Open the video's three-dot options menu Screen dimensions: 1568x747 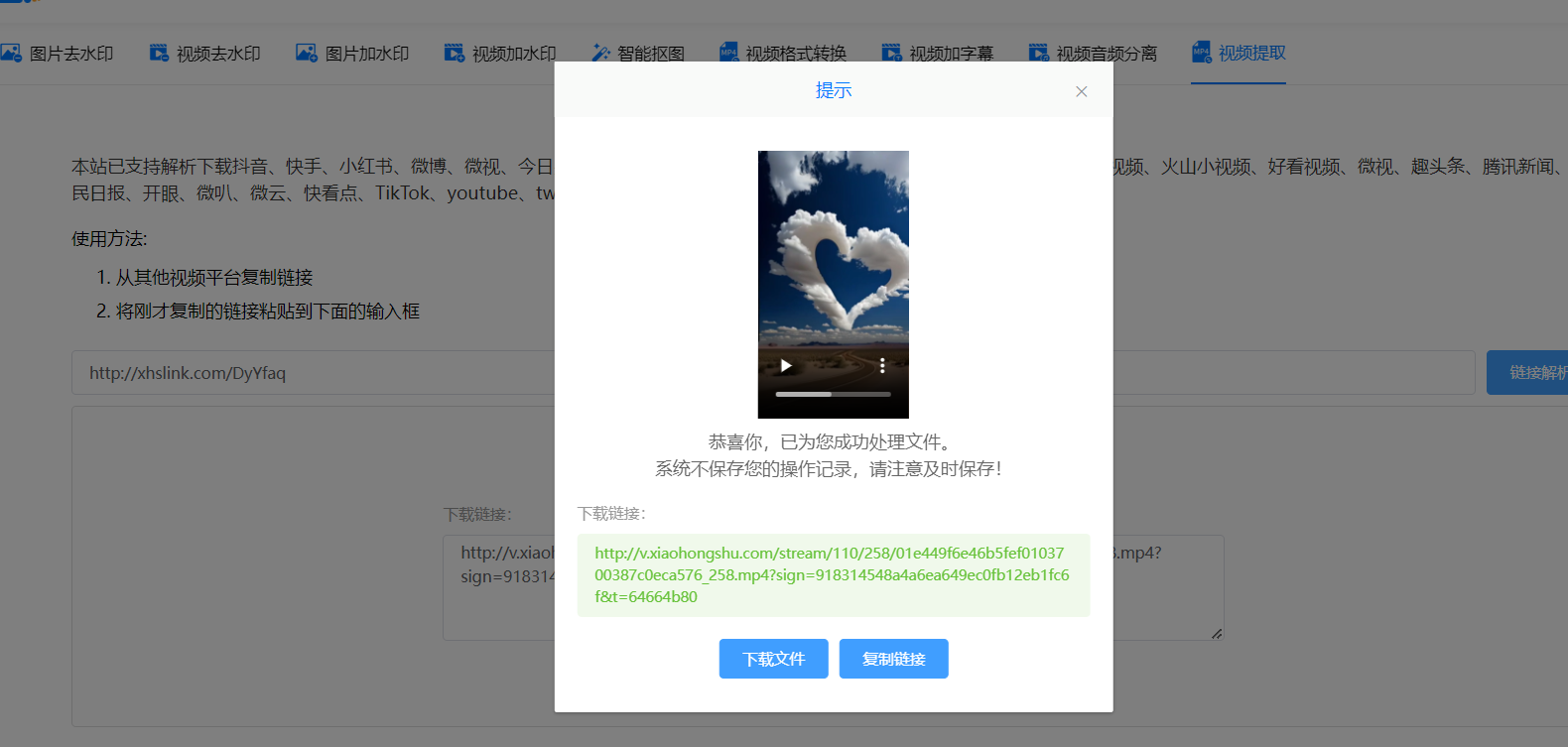(882, 366)
